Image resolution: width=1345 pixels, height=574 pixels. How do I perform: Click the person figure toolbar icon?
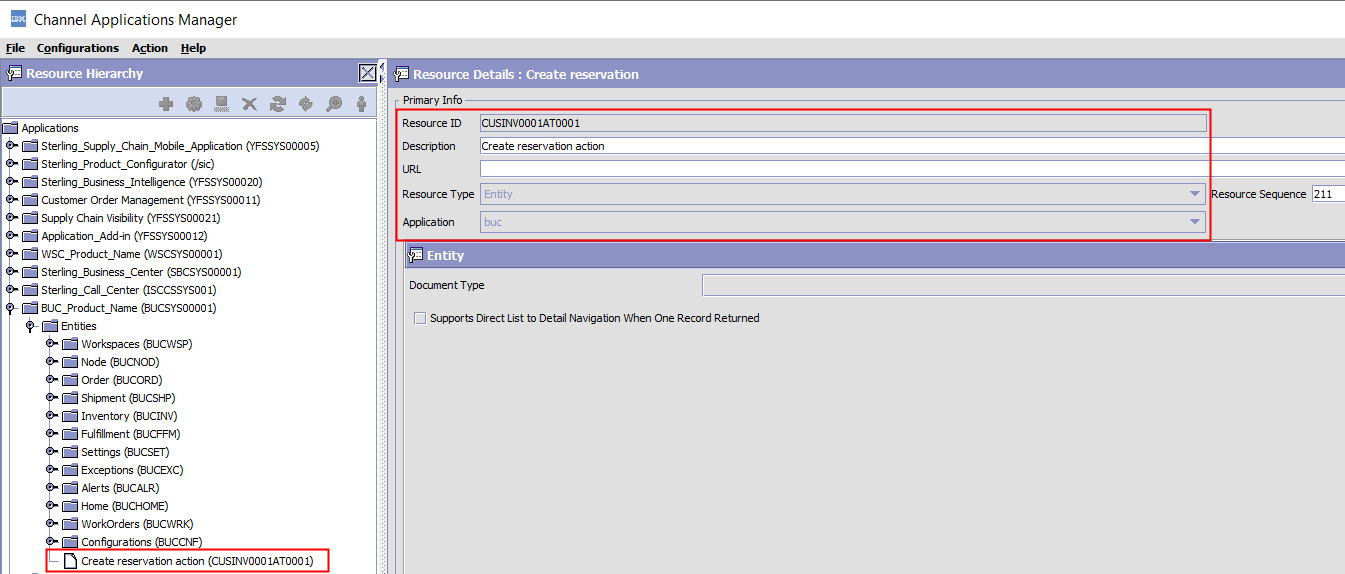(x=361, y=104)
